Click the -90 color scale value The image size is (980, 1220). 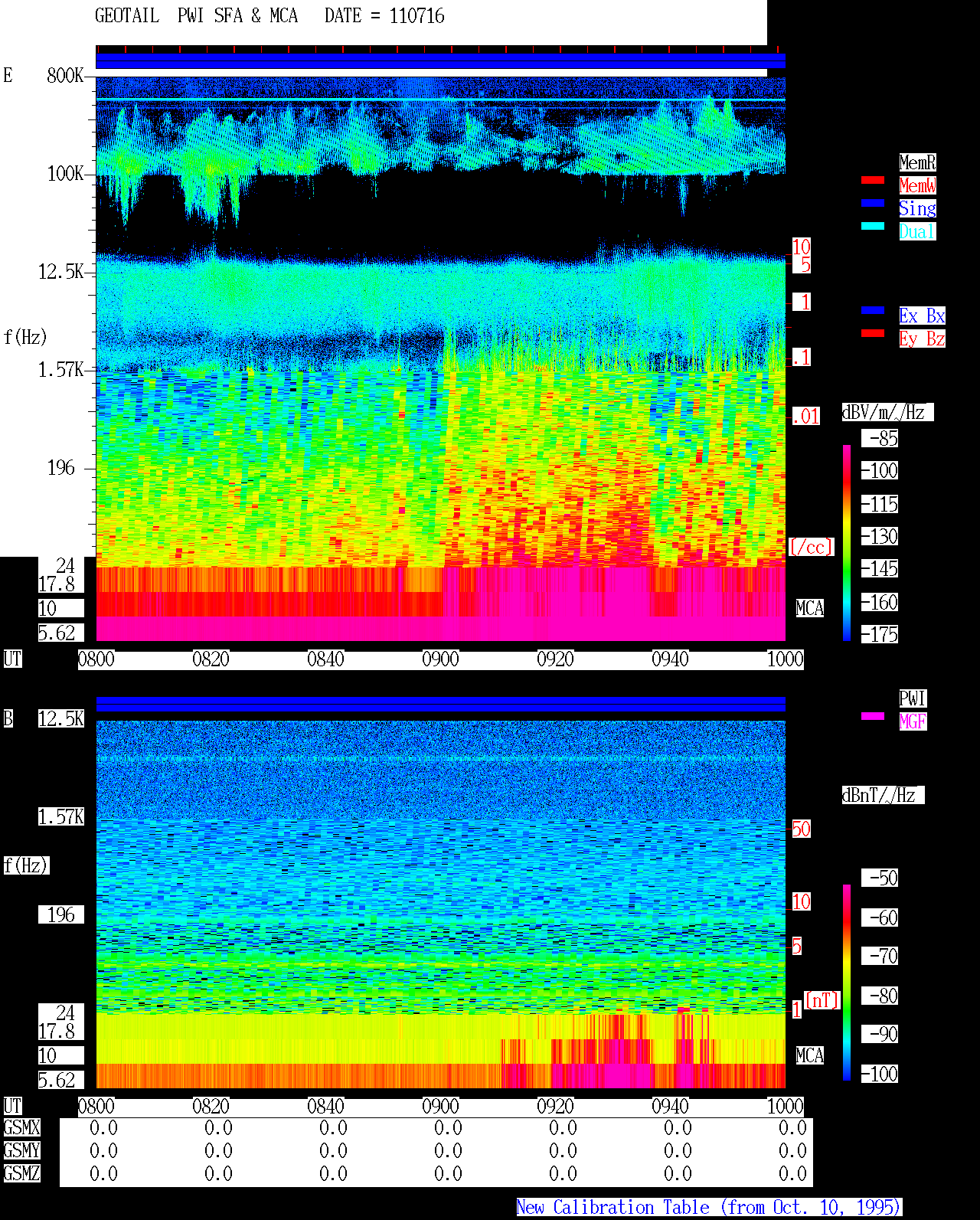tap(880, 1034)
